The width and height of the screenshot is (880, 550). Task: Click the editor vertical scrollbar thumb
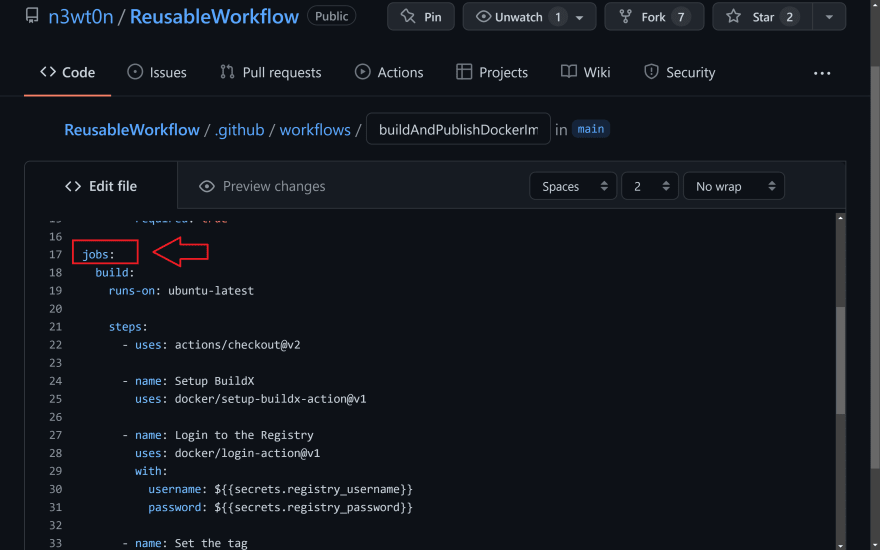coord(840,360)
